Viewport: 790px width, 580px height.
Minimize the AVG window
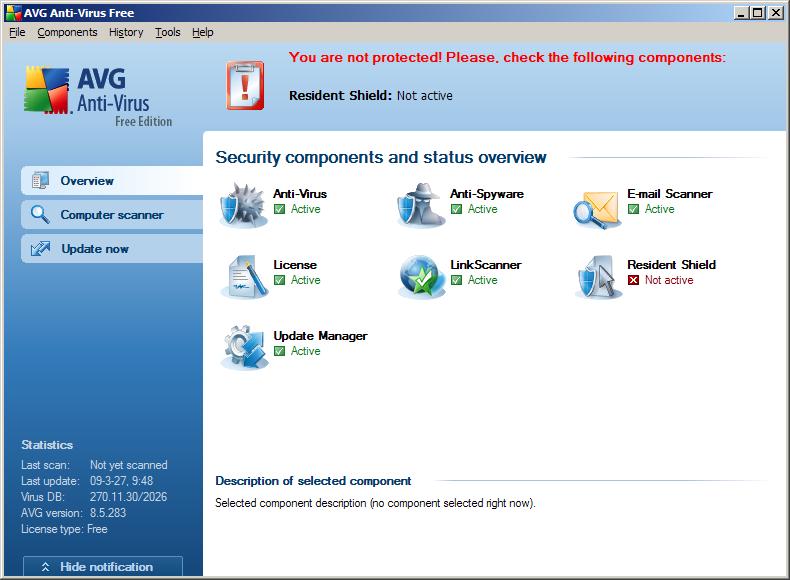pos(741,13)
